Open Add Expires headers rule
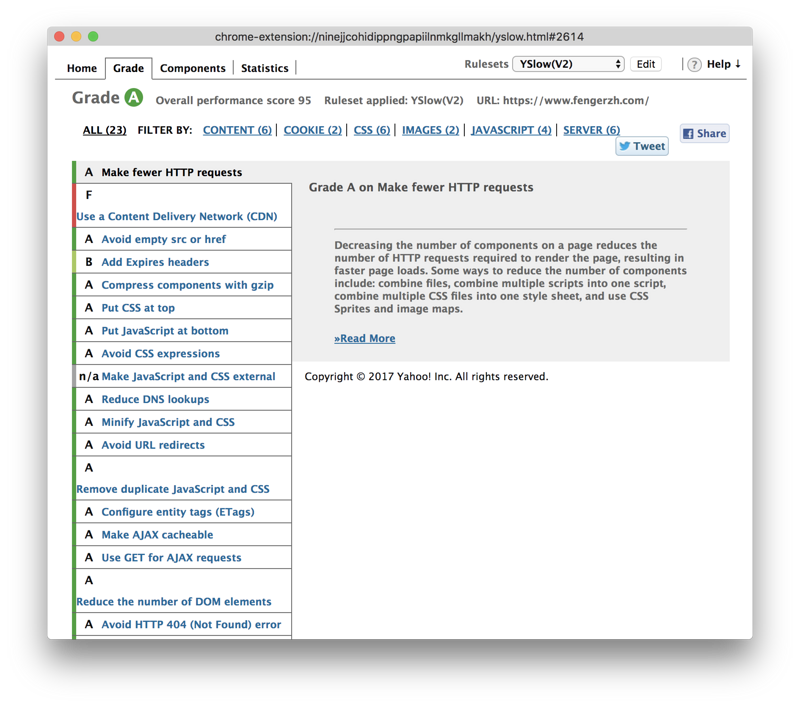This screenshot has width=800, height=707. coord(183,262)
